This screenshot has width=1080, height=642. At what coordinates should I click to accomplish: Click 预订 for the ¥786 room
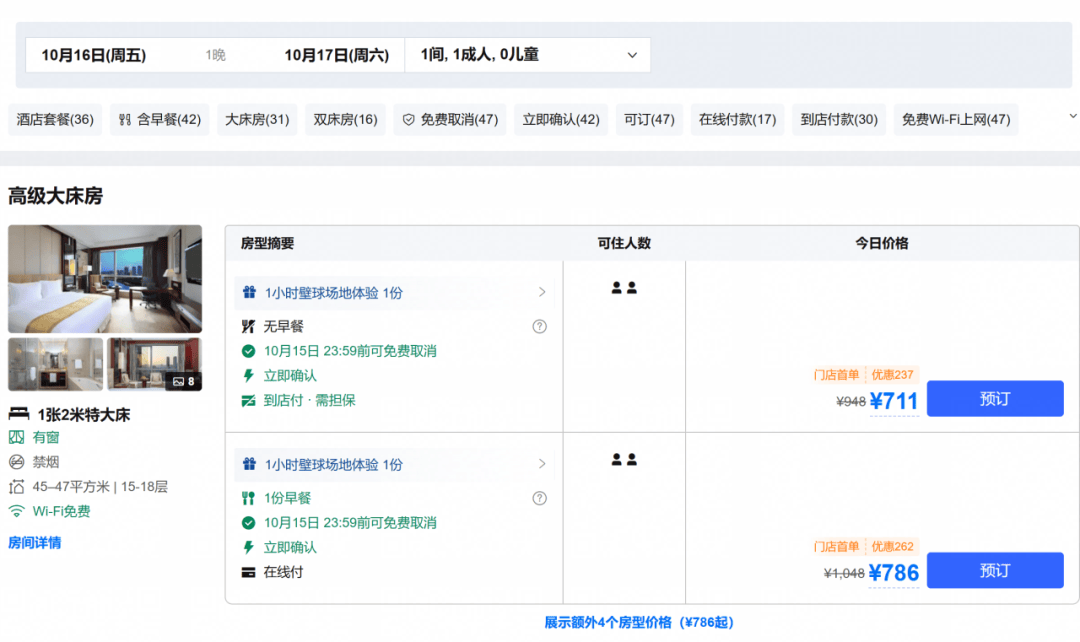point(995,570)
